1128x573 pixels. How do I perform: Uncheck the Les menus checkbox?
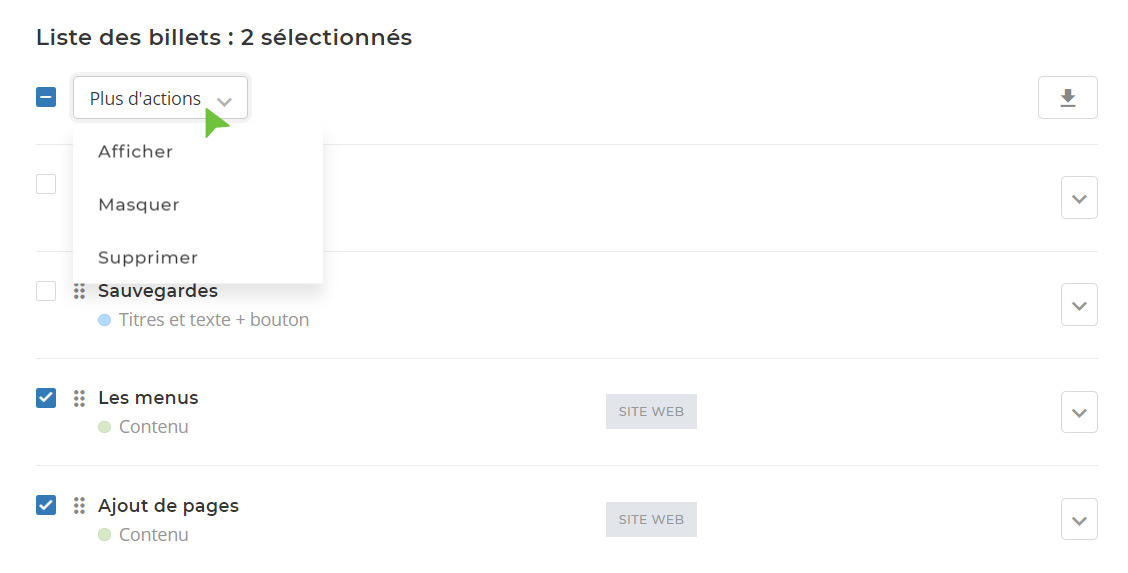(46, 398)
